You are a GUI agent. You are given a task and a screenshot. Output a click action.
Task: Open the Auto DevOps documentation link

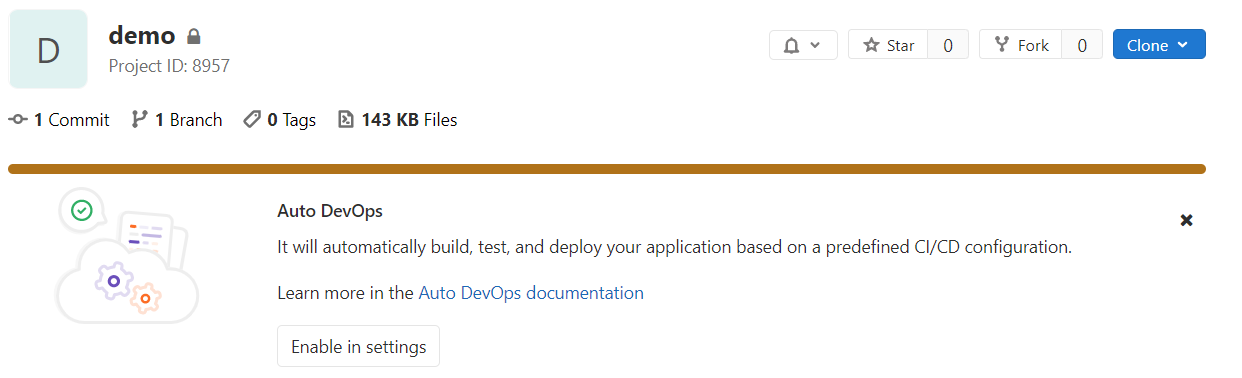531,293
